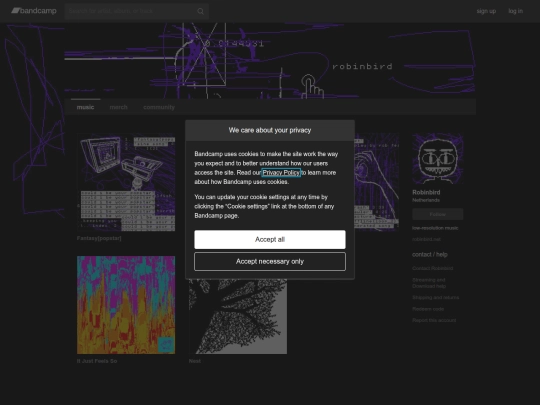Click the contact / help heading
The image size is (540, 405).
coord(430,255)
